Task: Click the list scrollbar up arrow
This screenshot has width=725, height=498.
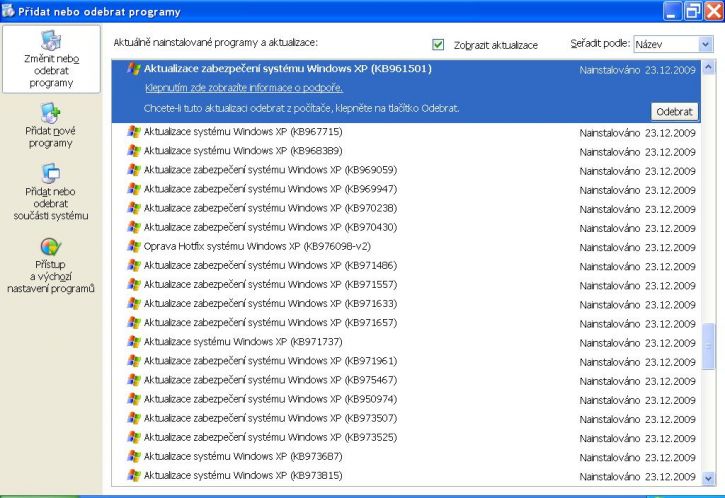Action: [x=708, y=68]
